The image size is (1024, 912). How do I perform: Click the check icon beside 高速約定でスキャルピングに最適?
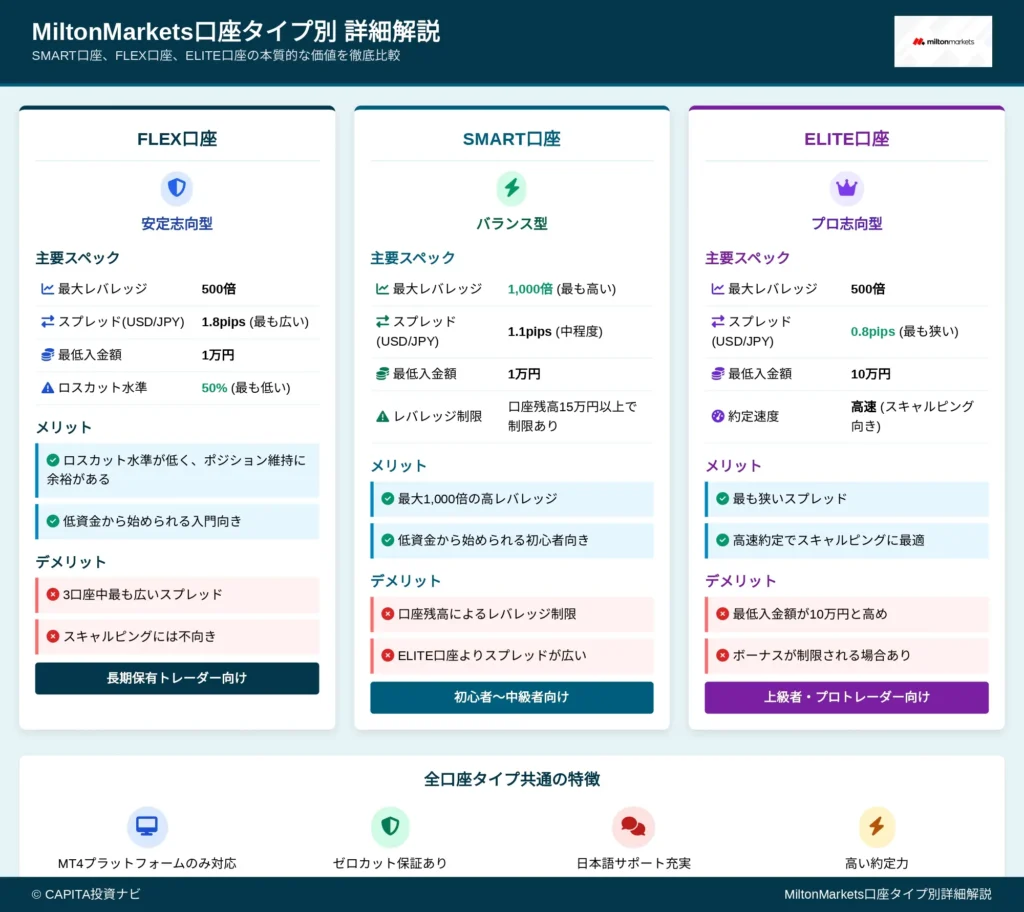(722, 540)
